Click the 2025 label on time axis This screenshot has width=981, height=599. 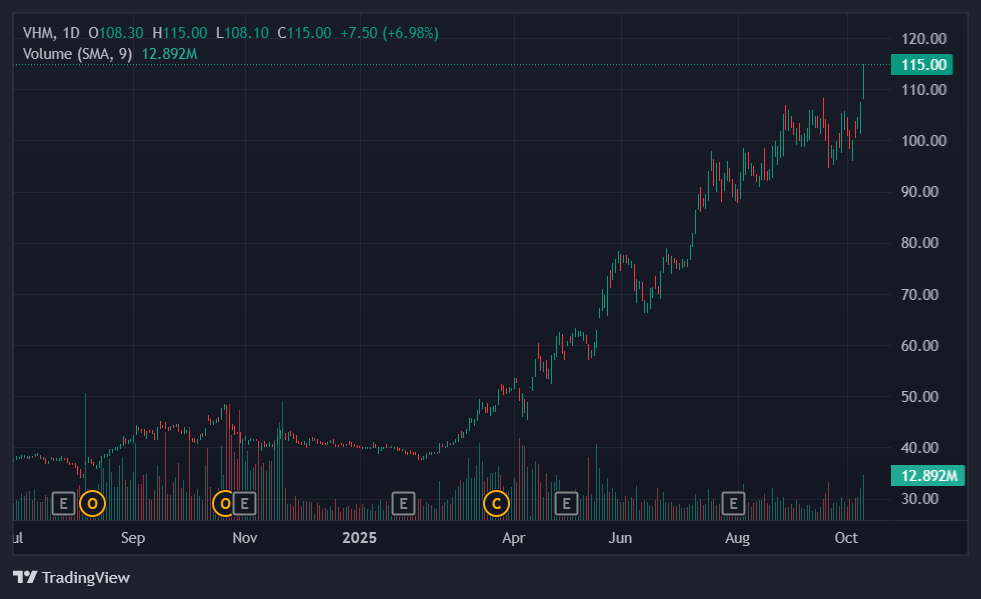[x=359, y=538]
